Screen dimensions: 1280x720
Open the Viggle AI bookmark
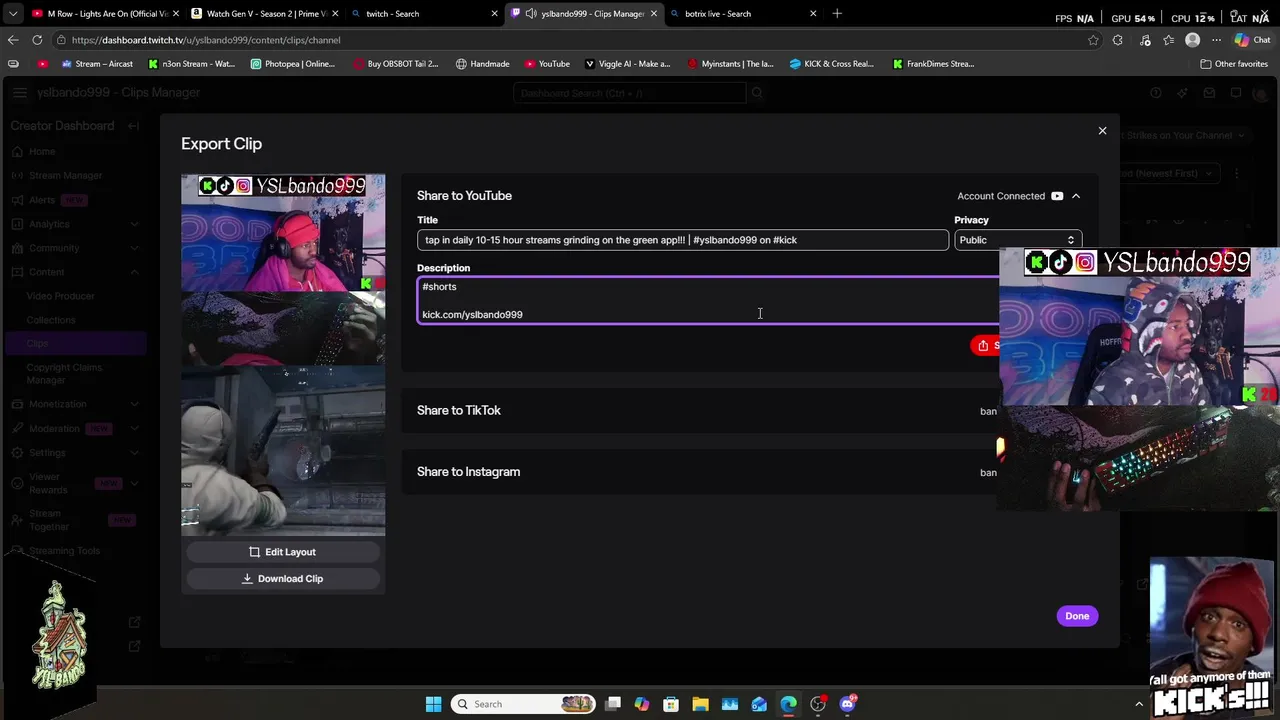point(628,64)
